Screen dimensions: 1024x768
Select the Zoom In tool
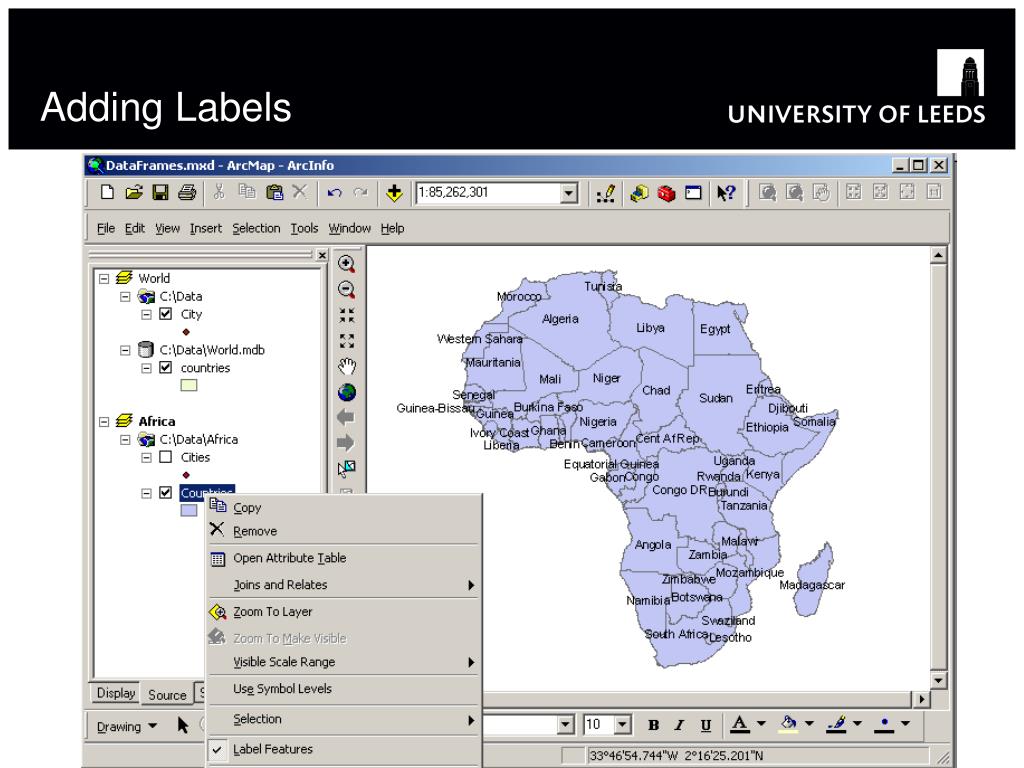click(345, 264)
